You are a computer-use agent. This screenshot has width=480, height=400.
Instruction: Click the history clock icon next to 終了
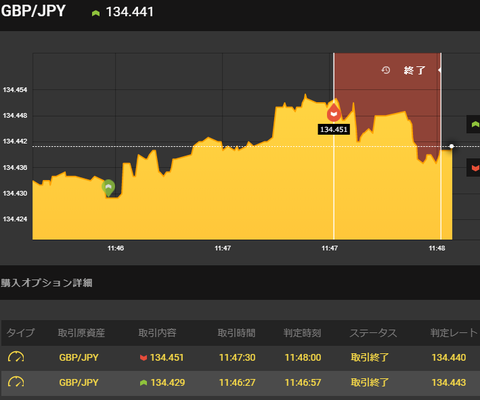click(x=386, y=70)
